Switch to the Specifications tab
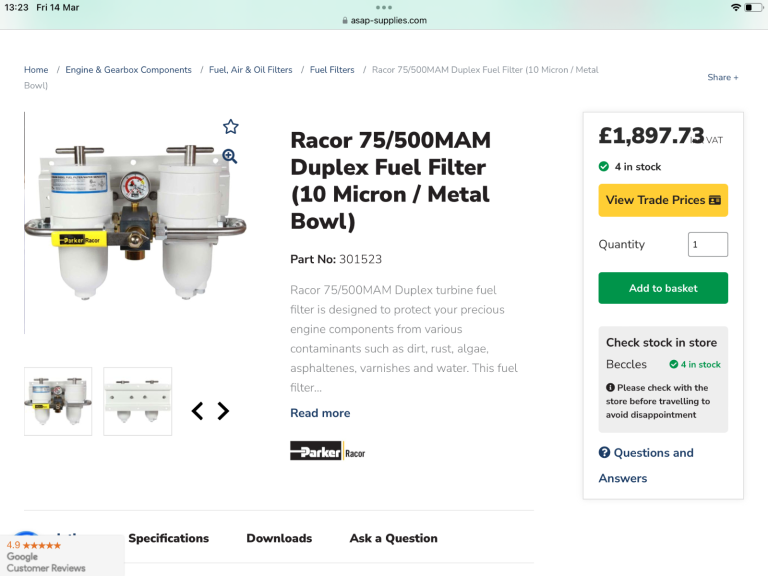Screen dimensions: 768x576 (x=168, y=538)
